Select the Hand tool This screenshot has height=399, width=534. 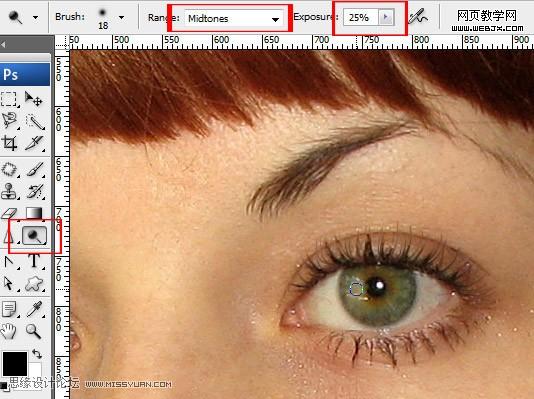pyautogui.click(x=9, y=331)
